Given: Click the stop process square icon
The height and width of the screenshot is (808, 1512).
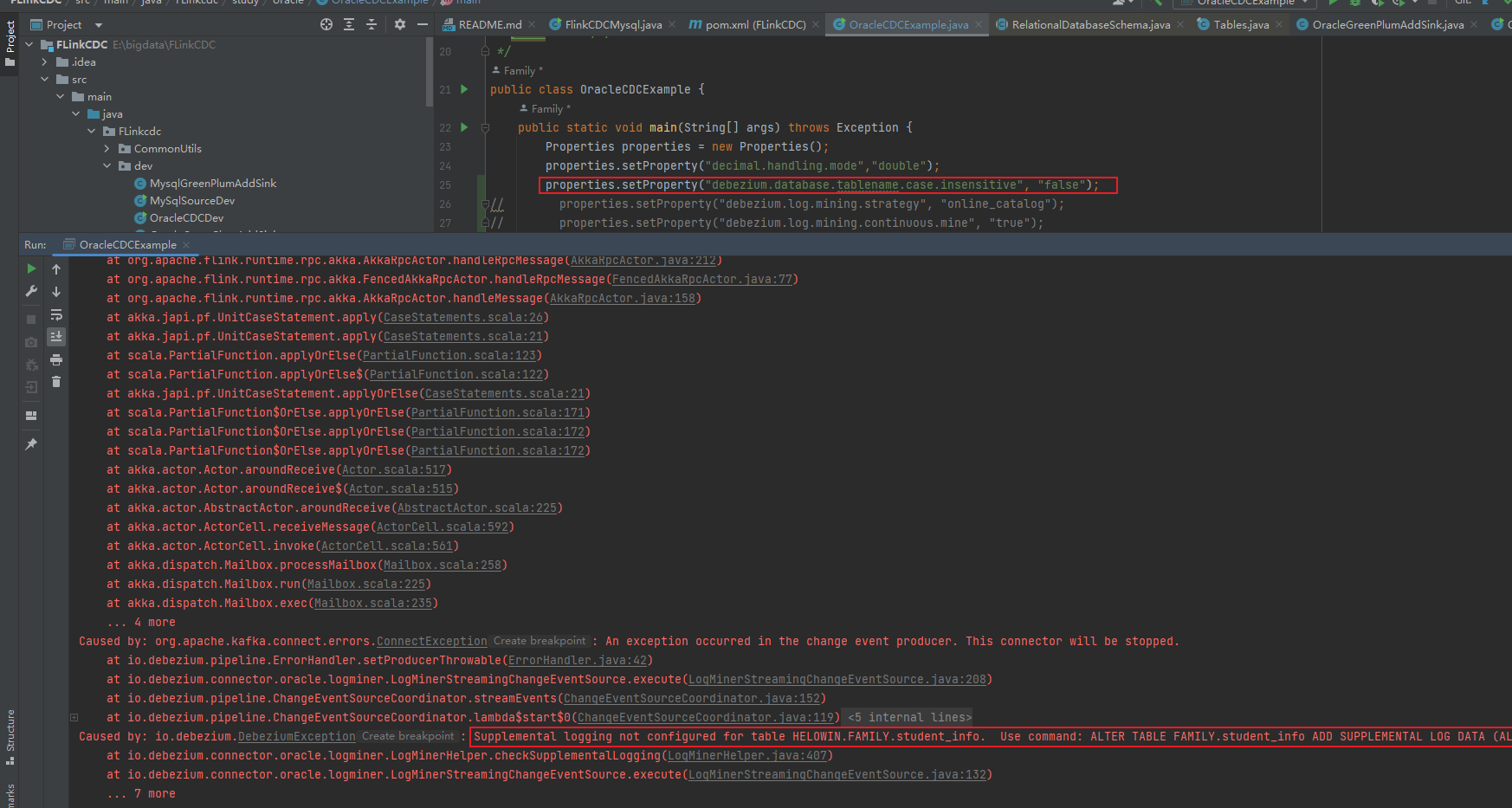Looking at the screenshot, I should click(31, 320).
